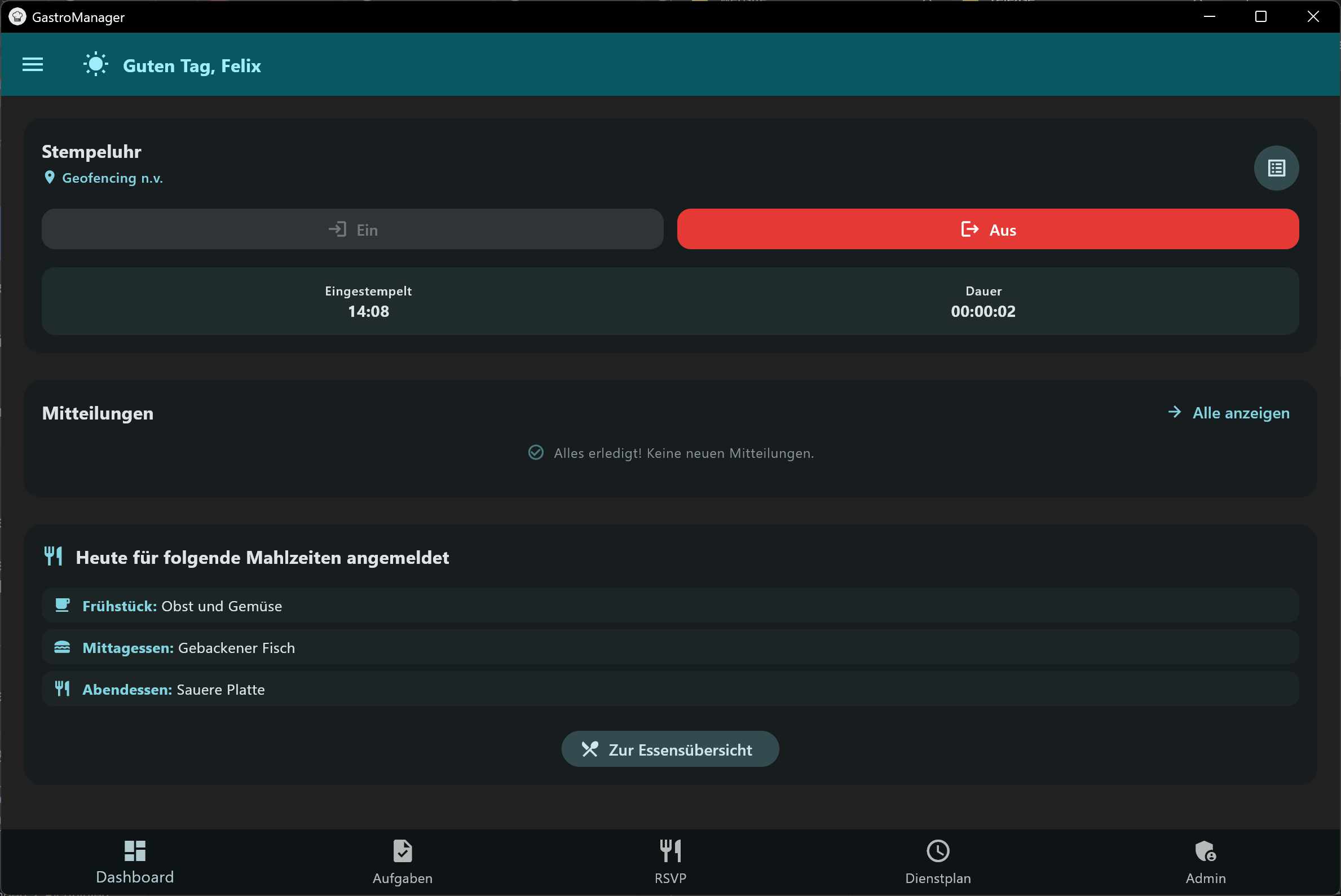Click the cutlery icon beside meals heading
This screenshot has width=1341, height=896.
(x=54, y=556)
